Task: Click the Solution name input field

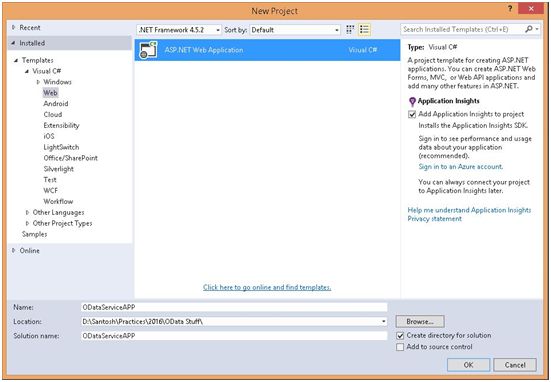Action: pos(234,336)
